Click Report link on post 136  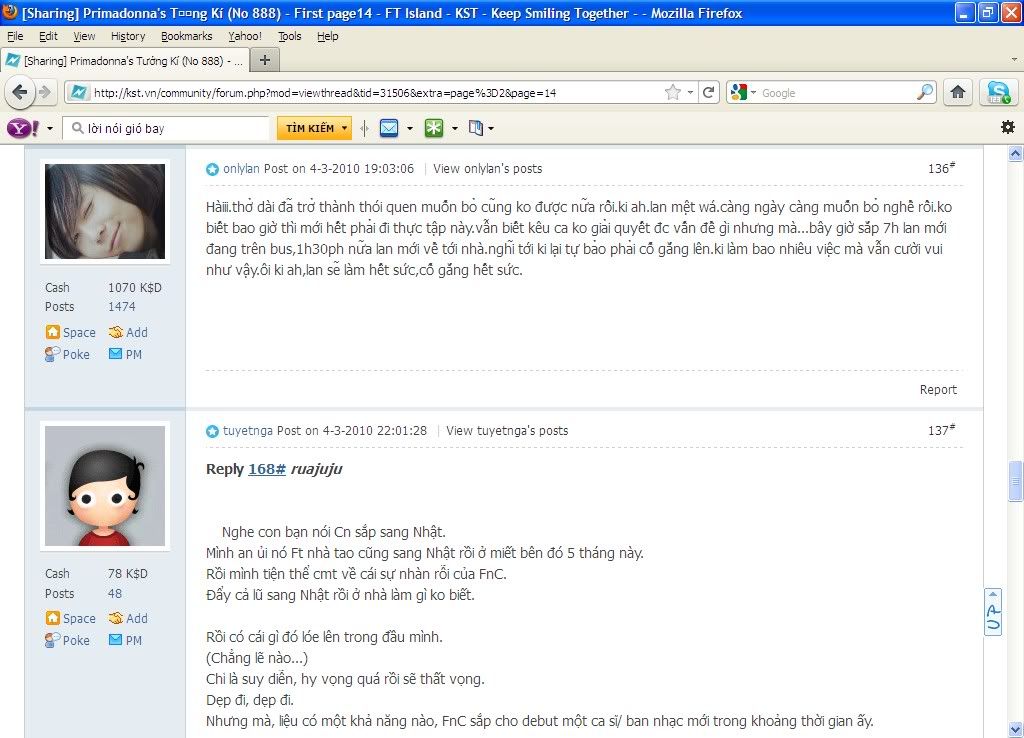click(938, 389)
